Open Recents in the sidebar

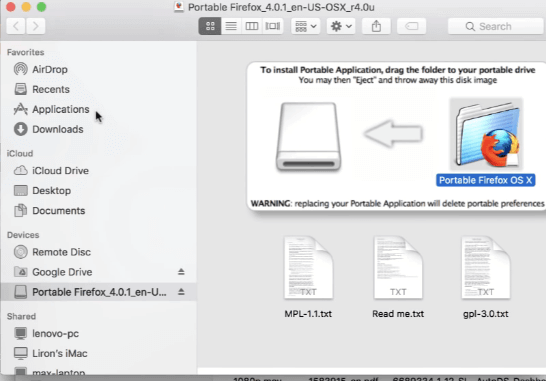tap(98, 90)
